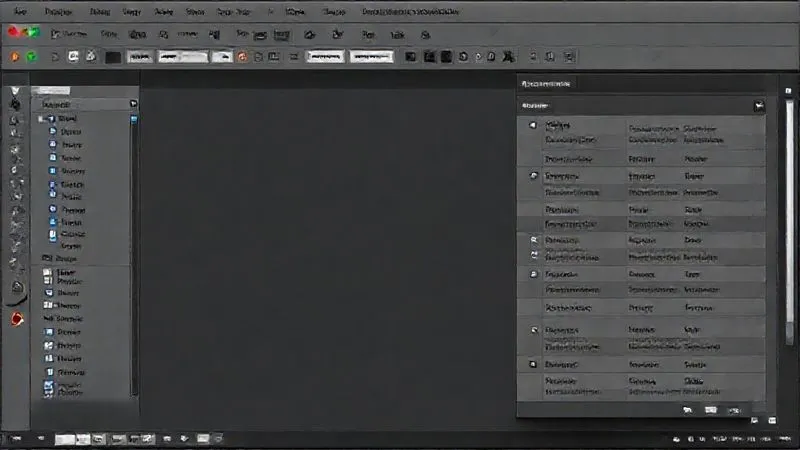
Task: Click the blue scroll marker in the left tree panel
Action: tap(134, 120)
